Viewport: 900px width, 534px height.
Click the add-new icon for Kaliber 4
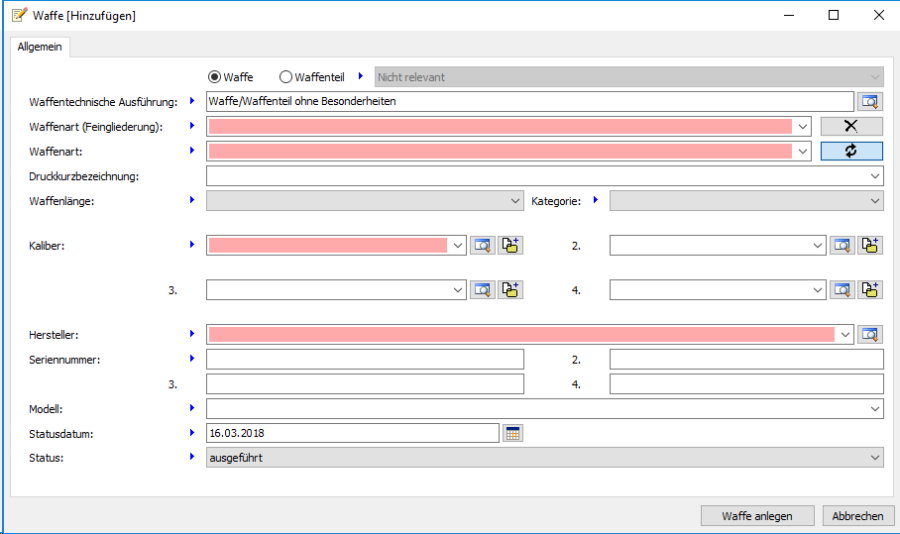[871, 289]
